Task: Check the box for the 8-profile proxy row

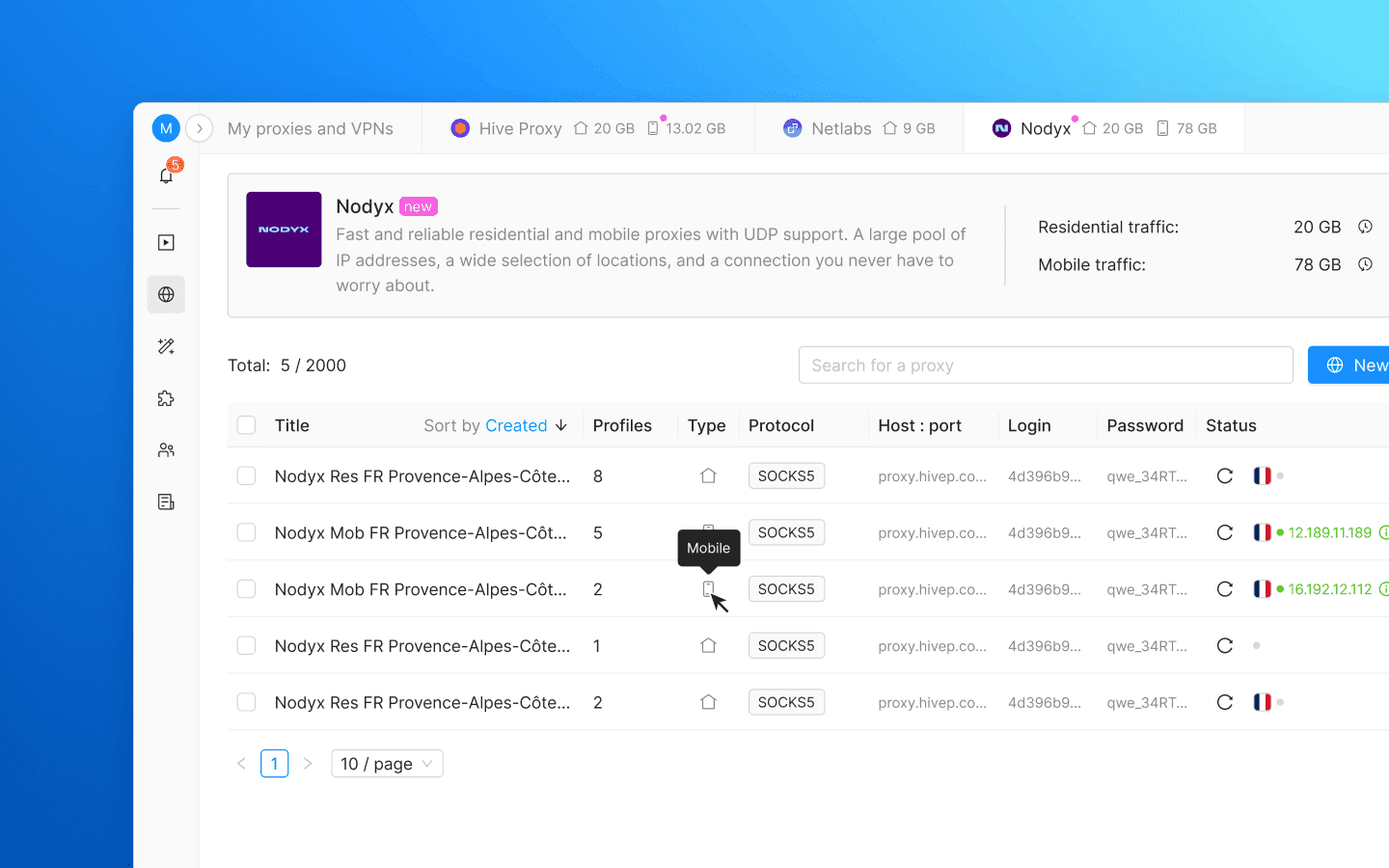Action: pyautogui.click(x=247, y=475)
